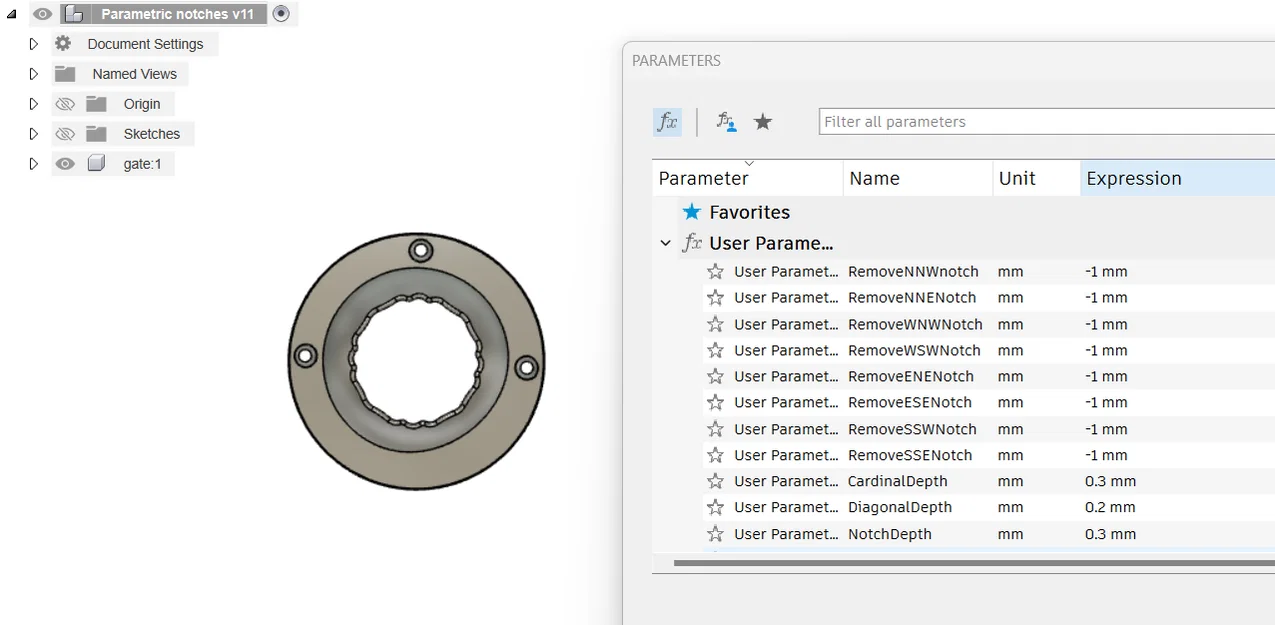Sort by the Name column header
The image size is (1275, 625).
(x=918, y=178)
